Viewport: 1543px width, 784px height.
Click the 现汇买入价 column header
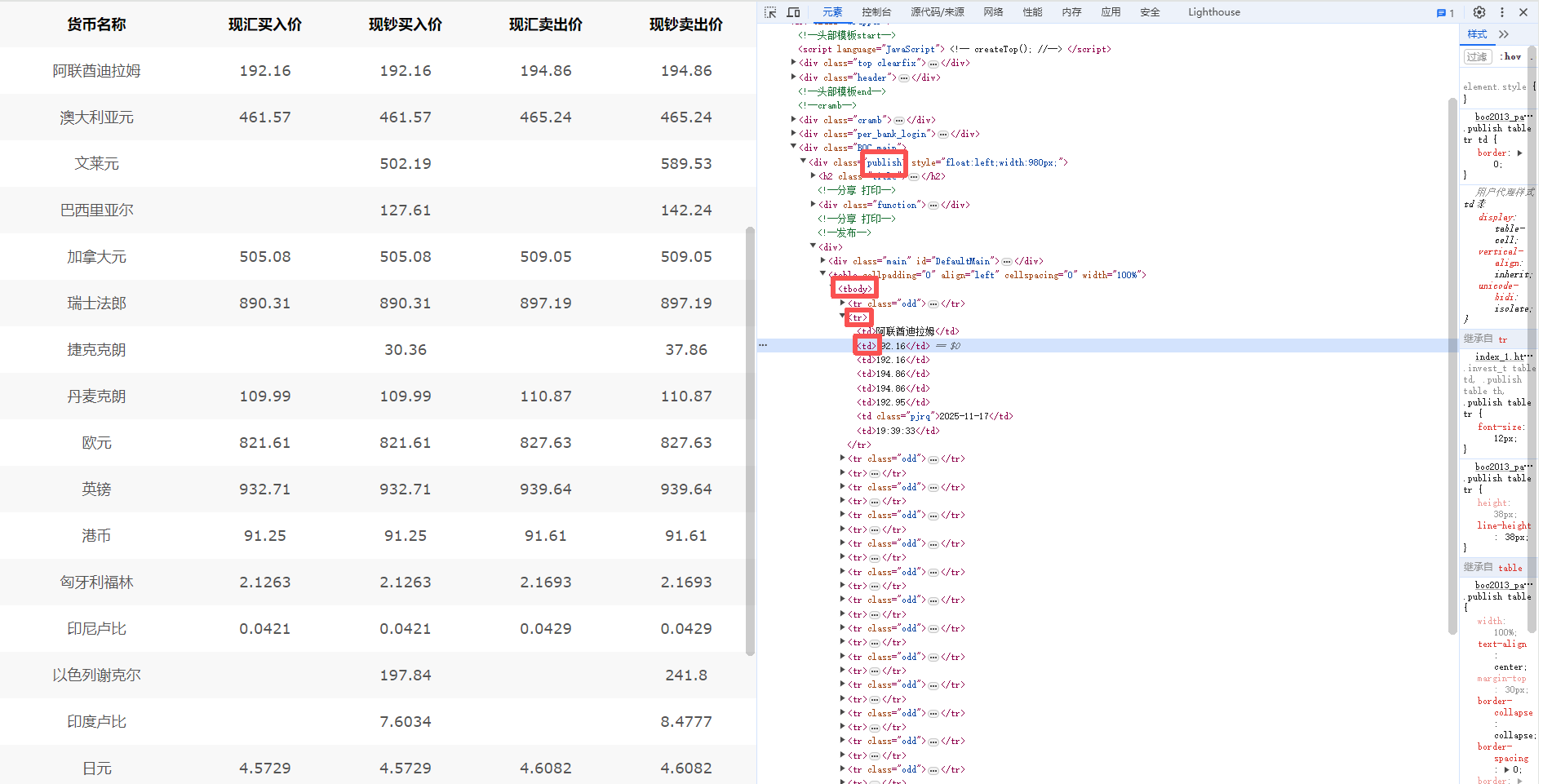pyautogui.click(x=265, y=24)
